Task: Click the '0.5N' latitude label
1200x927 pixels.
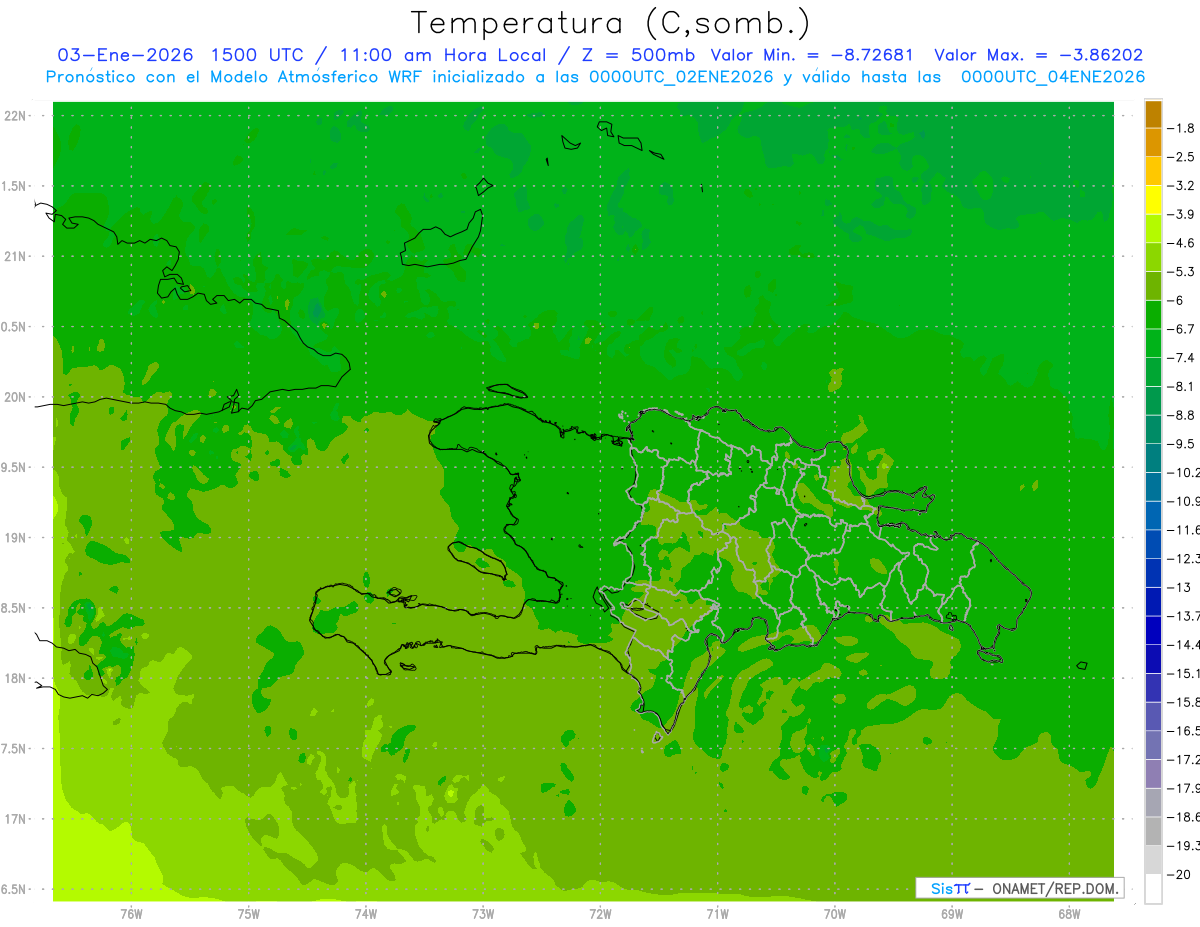Action: point(15,327)
